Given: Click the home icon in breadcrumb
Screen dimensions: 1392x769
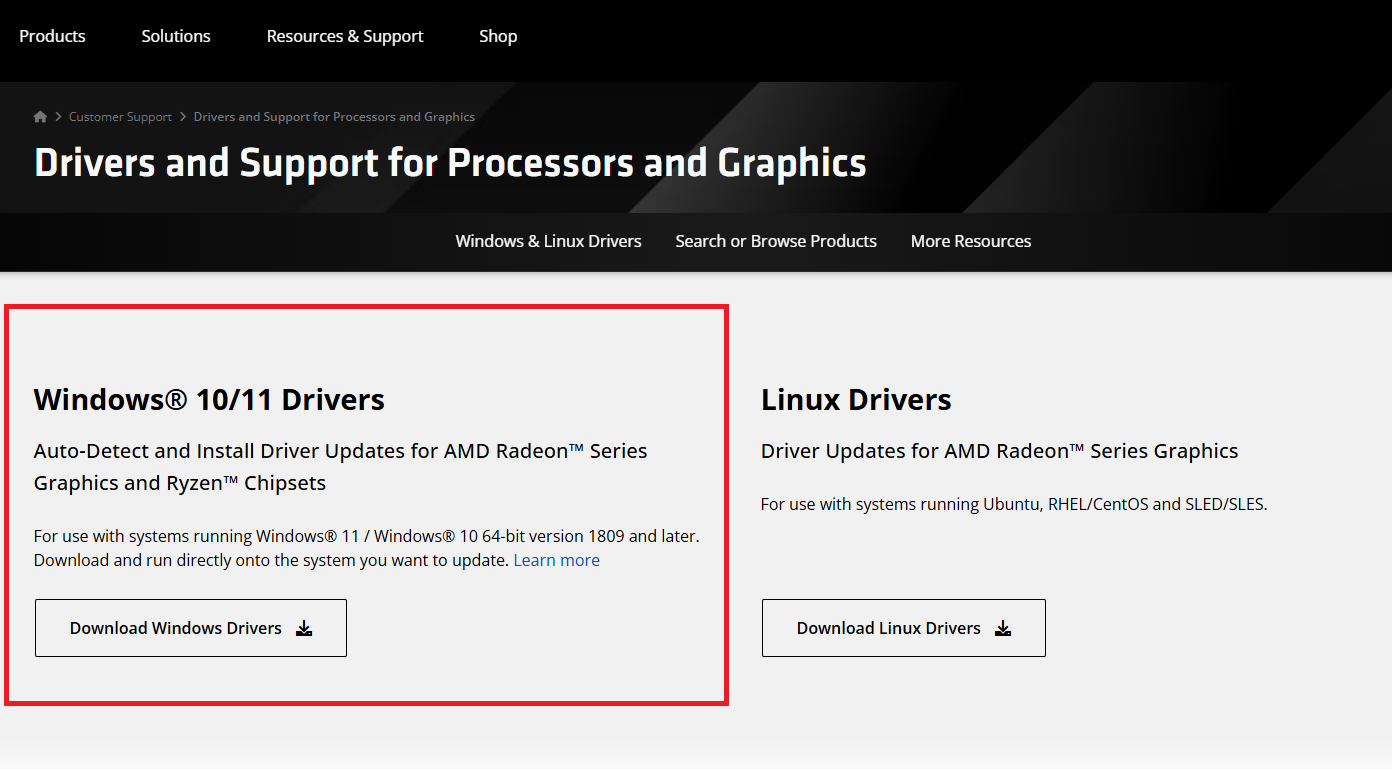Looking at the screenshot, I should [x=40, y=117].
